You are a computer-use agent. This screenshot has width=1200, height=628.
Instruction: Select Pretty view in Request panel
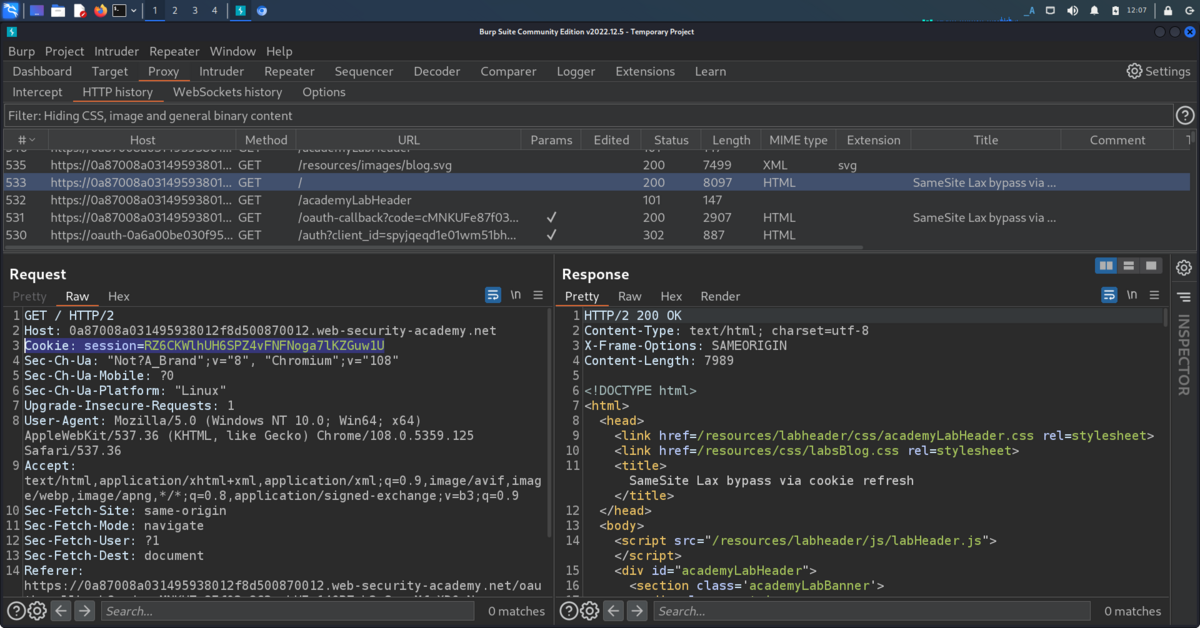click(x=30, y=296)
